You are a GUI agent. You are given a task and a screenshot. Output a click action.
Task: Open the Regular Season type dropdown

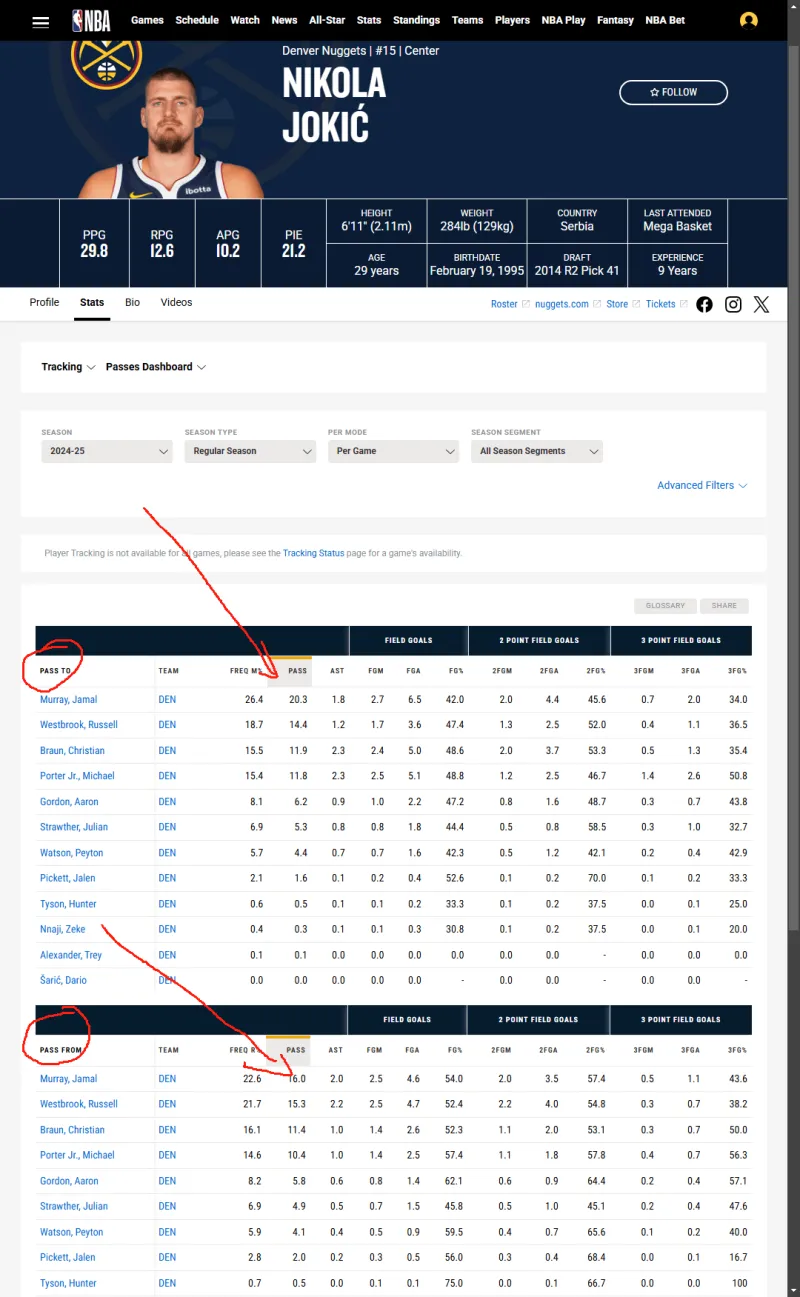pos(250,451)
